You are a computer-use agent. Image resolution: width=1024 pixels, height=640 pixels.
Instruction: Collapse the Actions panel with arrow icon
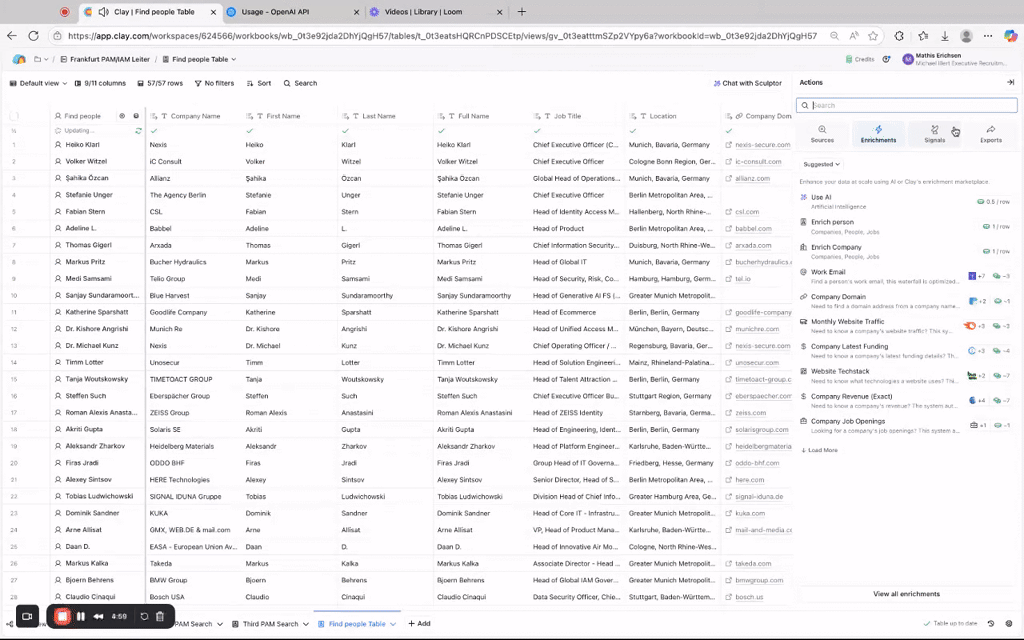click(x=1010, y=82)
